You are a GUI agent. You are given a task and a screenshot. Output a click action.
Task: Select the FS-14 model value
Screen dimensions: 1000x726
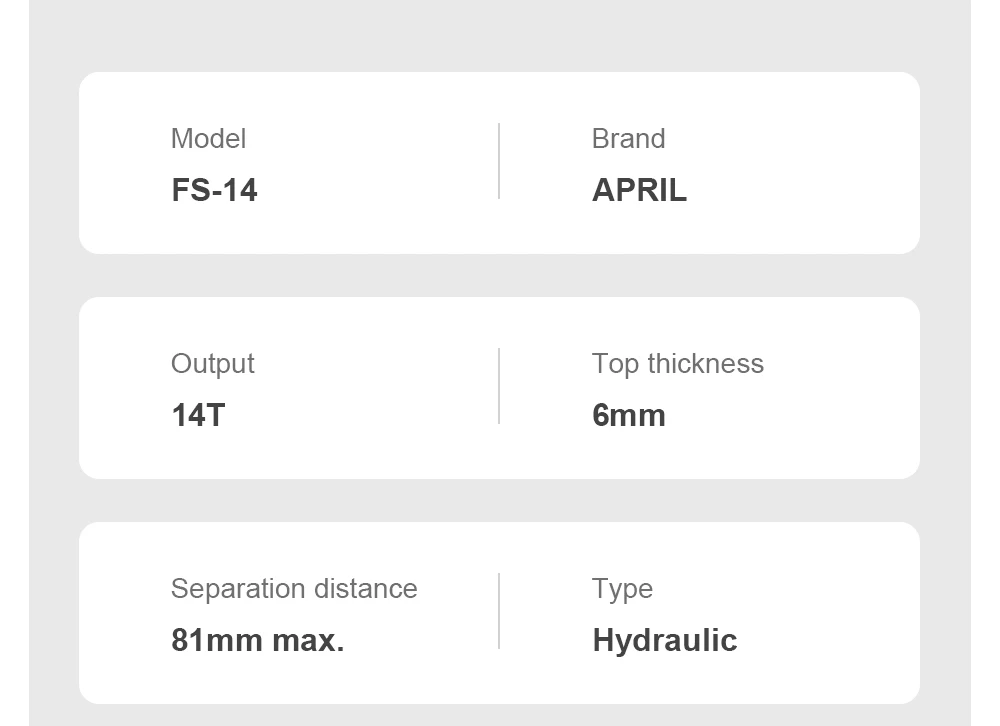(x=214, y=190)
